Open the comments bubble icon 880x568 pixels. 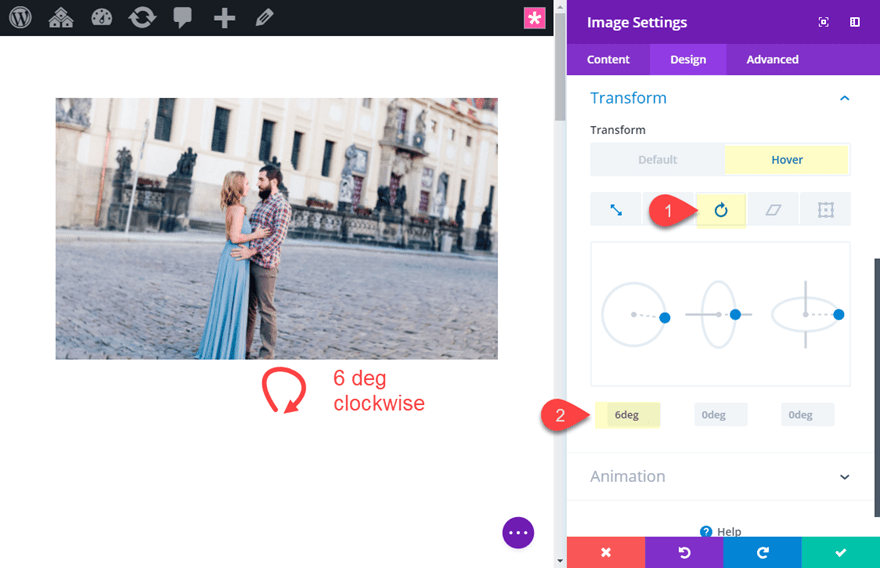coord(183,18)
